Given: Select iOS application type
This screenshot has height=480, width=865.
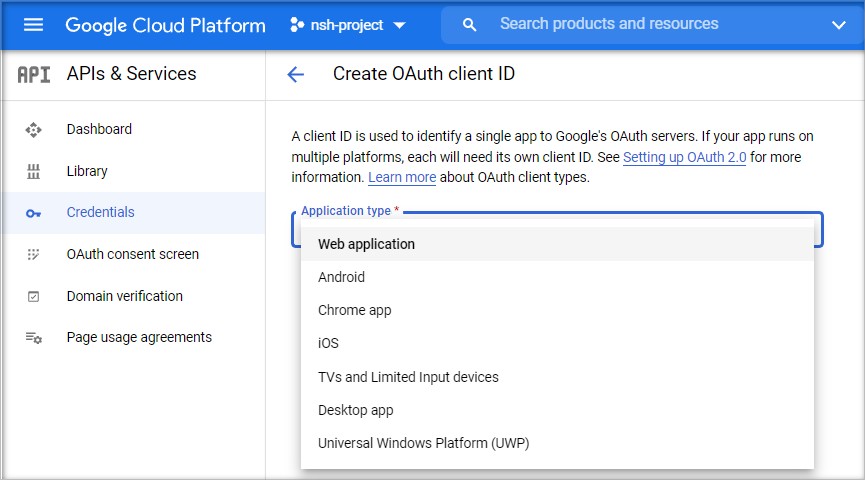Looking at the screenshot, I should coord(557,343).
